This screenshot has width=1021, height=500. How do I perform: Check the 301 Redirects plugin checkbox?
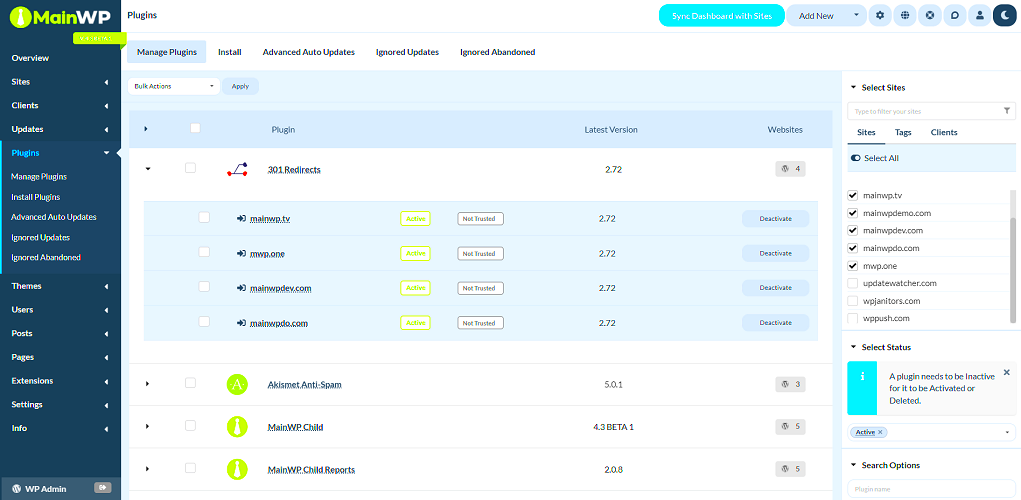[x=190, y=168]
